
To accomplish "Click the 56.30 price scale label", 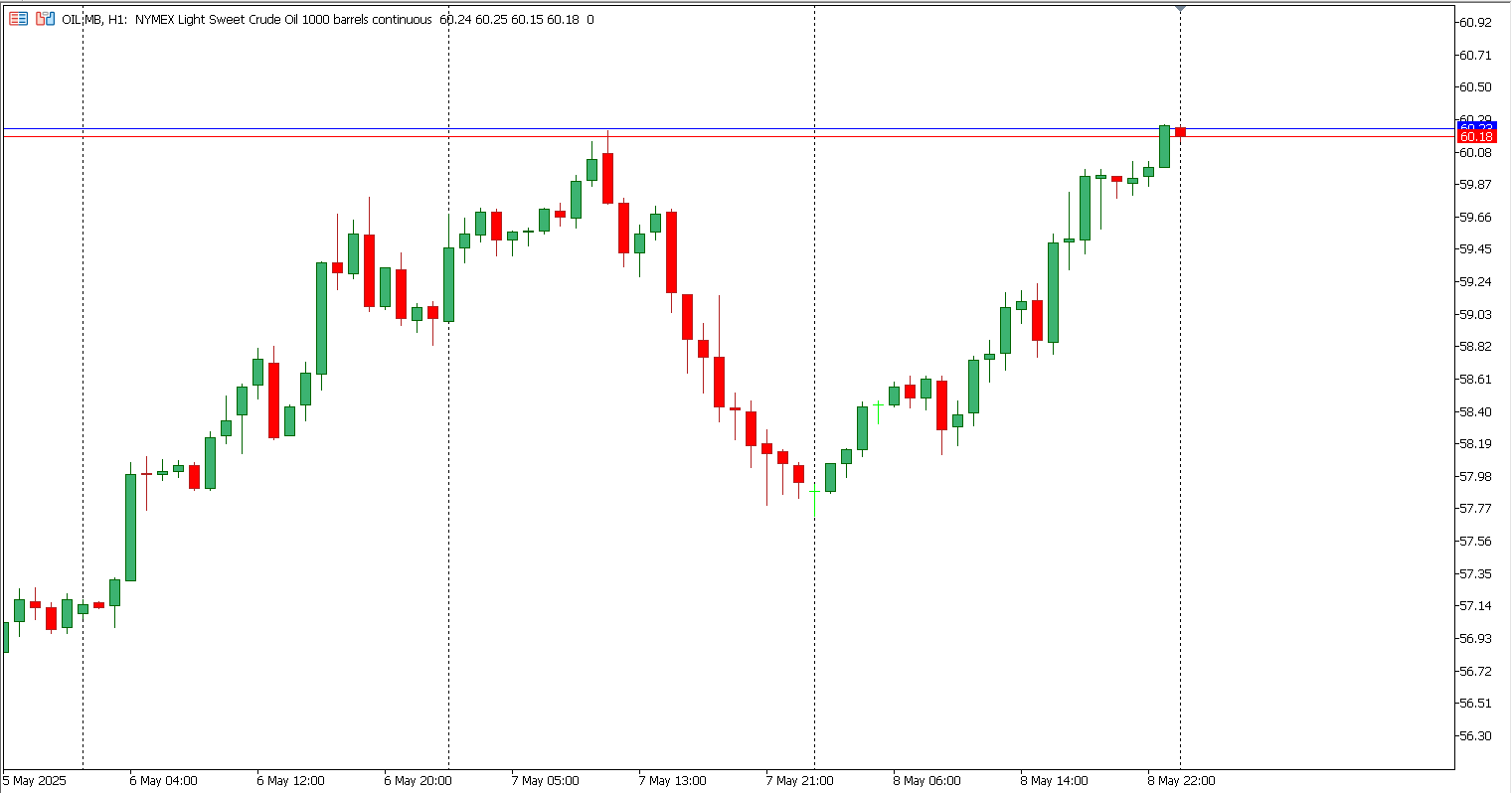I will (1475, 735).
